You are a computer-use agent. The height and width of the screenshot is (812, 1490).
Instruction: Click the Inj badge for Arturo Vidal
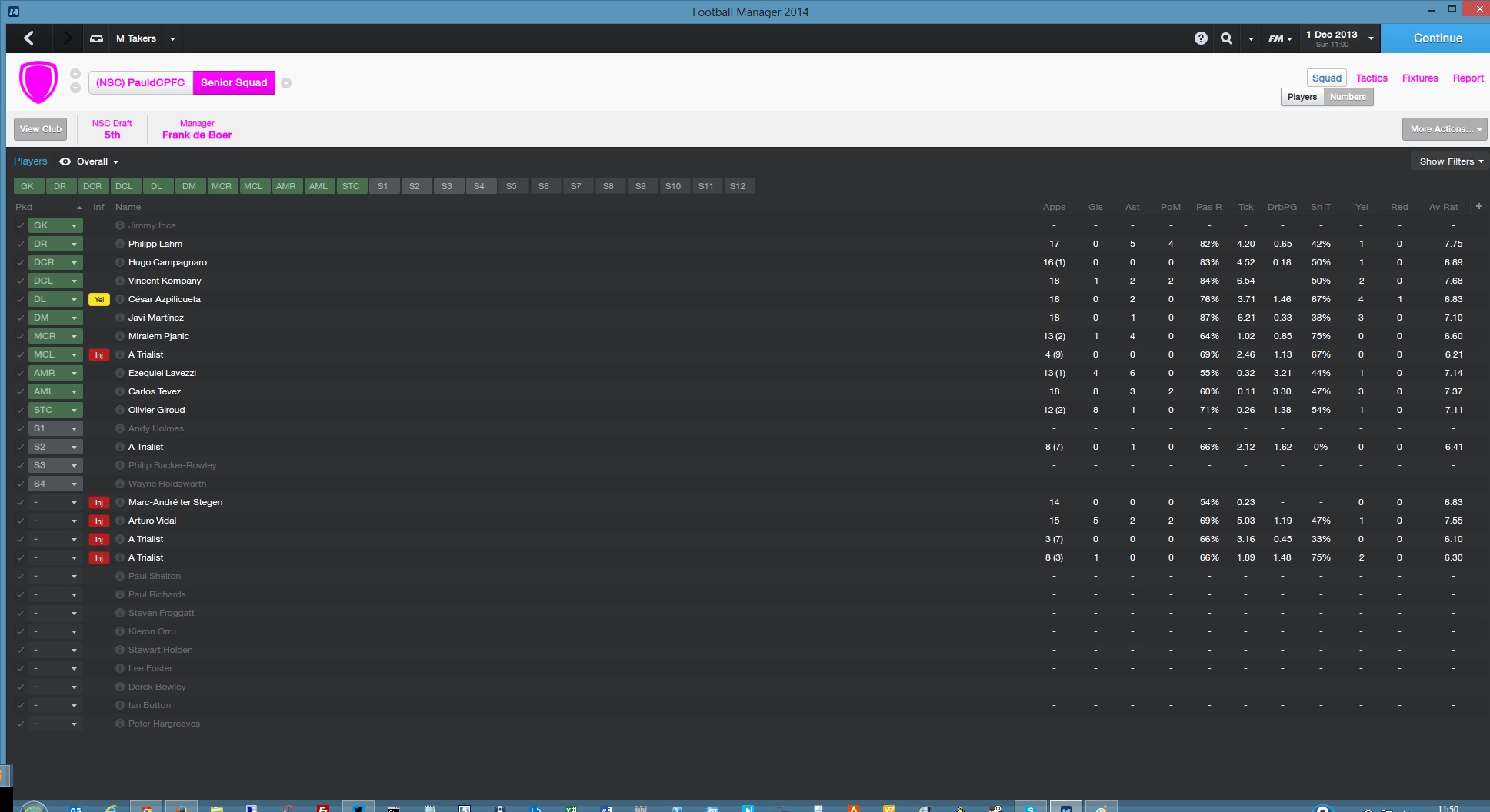[x=98, y=521]
